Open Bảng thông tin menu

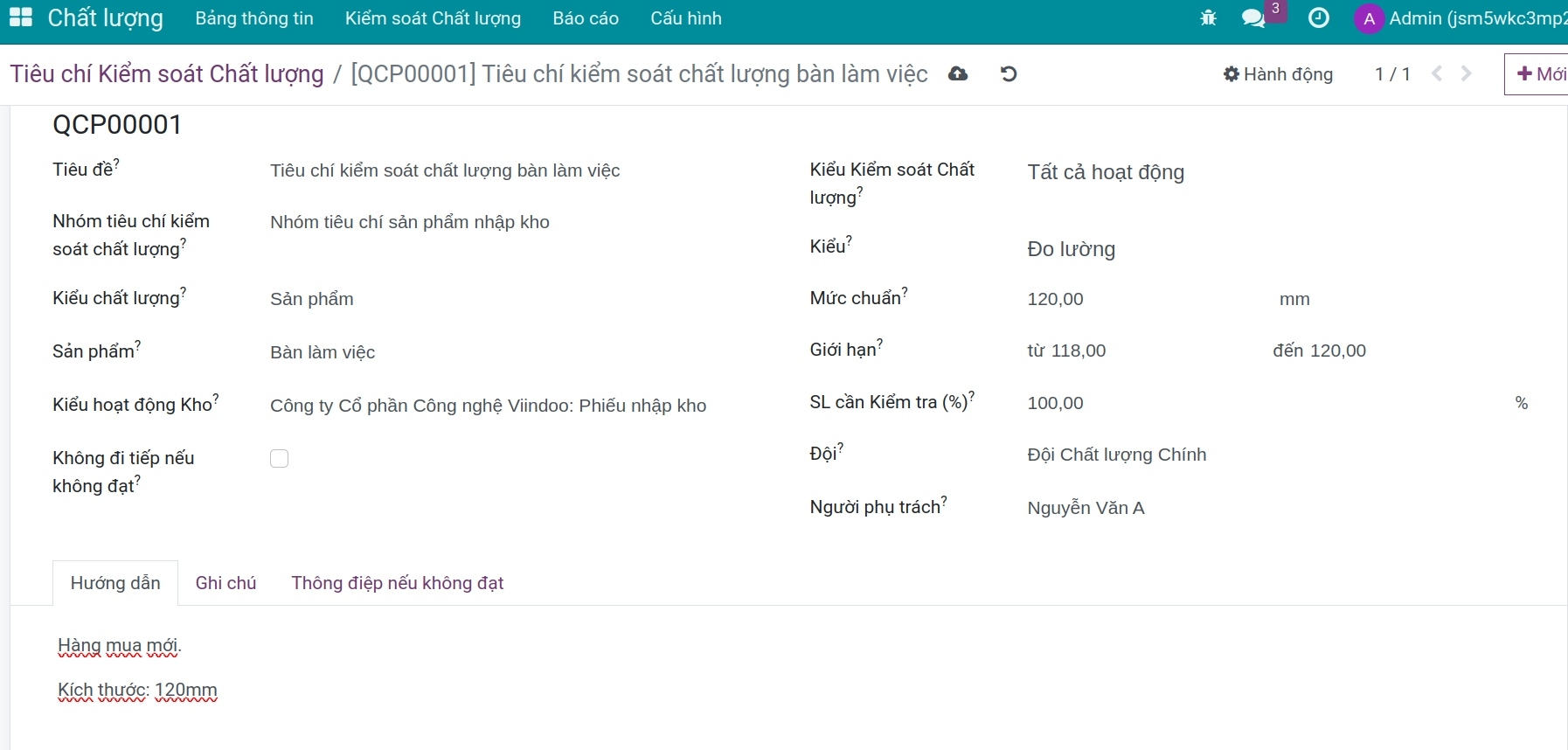point(254,18)
